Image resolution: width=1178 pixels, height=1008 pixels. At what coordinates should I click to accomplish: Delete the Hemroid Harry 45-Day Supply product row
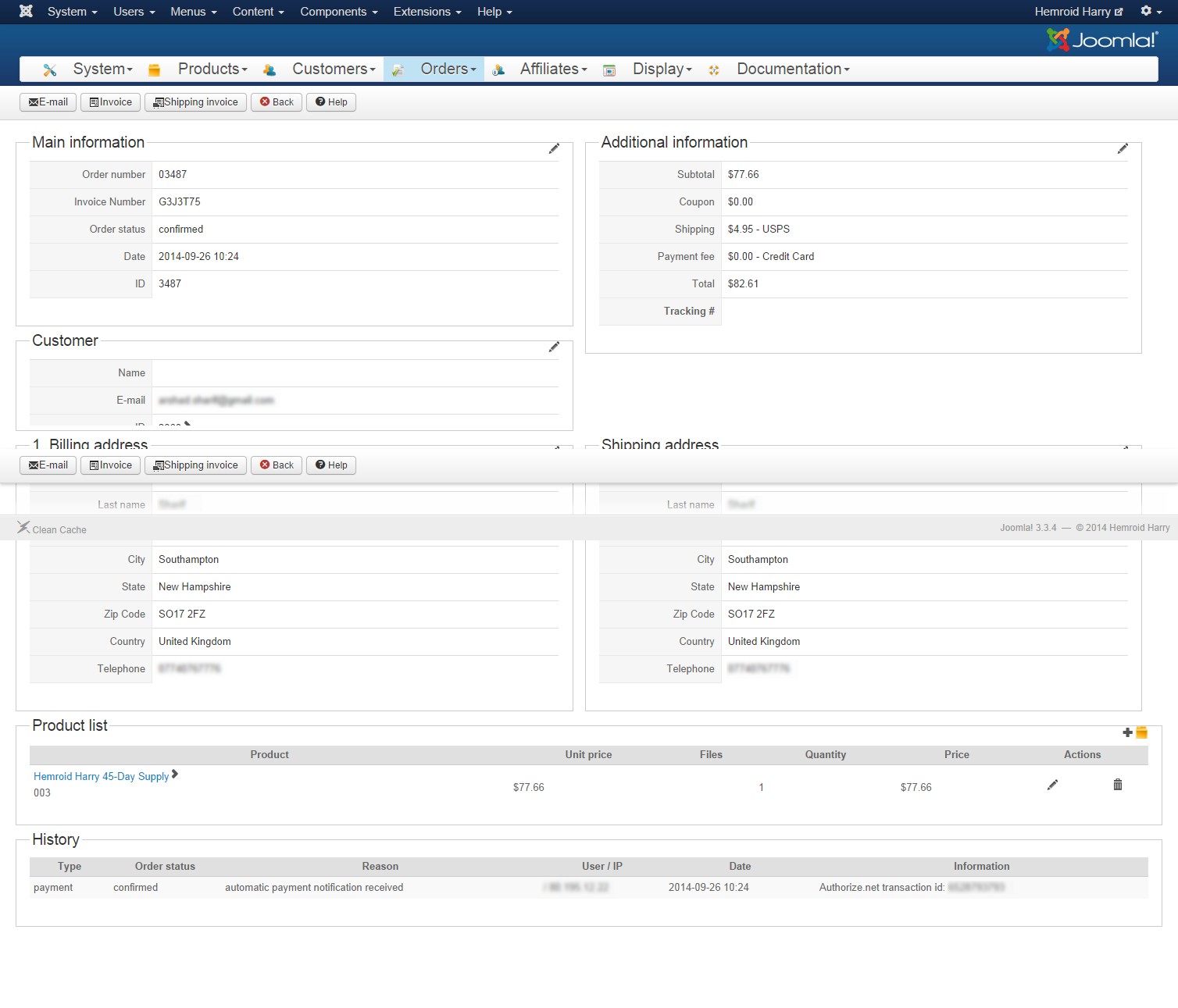1118,785
